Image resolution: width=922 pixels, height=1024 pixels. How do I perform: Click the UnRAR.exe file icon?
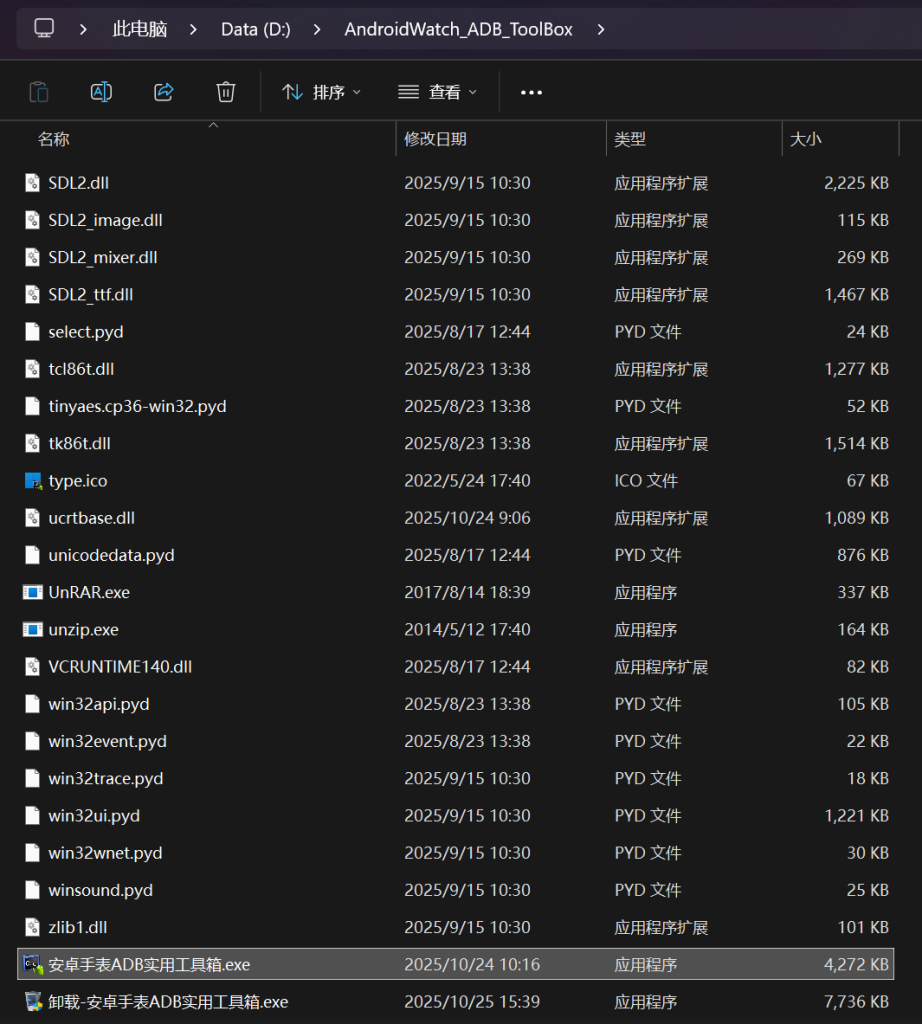tap(33, 592)
